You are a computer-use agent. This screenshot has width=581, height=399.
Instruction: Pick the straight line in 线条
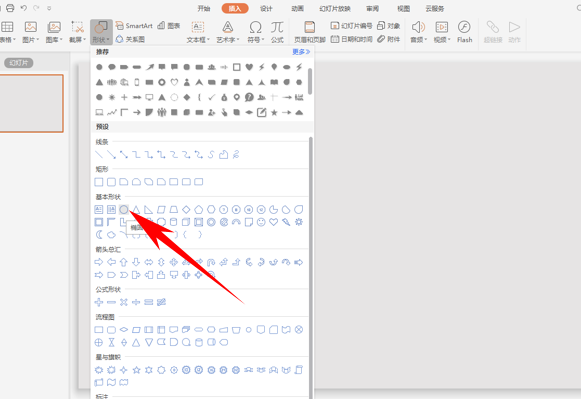(x=99, y=155)
